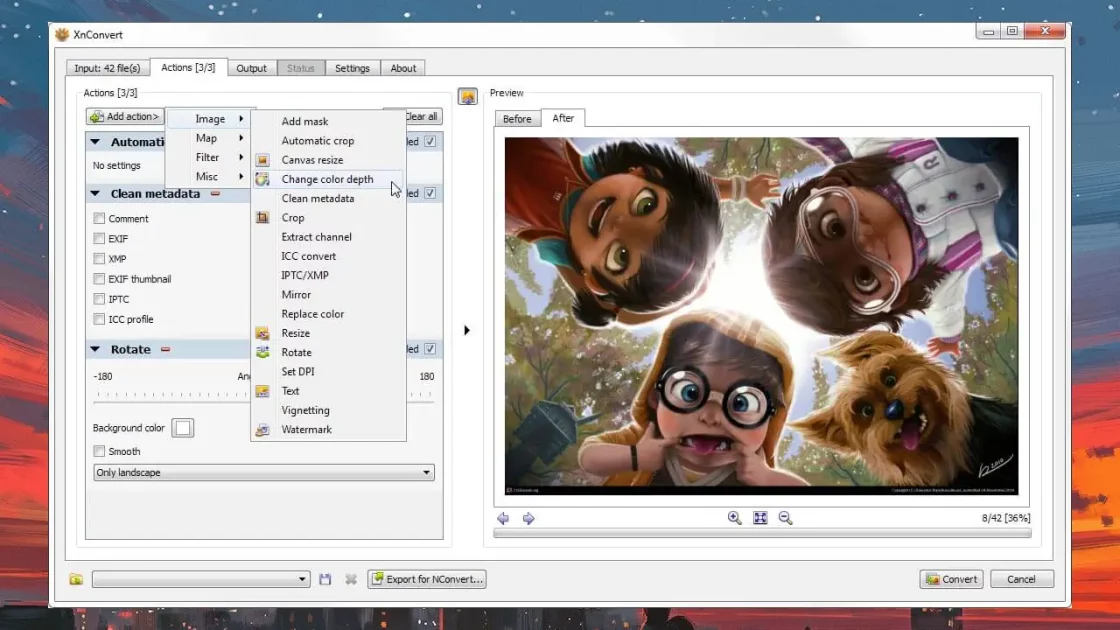Open the preset selection combo box
The width and height of the screenshot is (1120, 630).
pyautogui.click(x=201, y=579)
